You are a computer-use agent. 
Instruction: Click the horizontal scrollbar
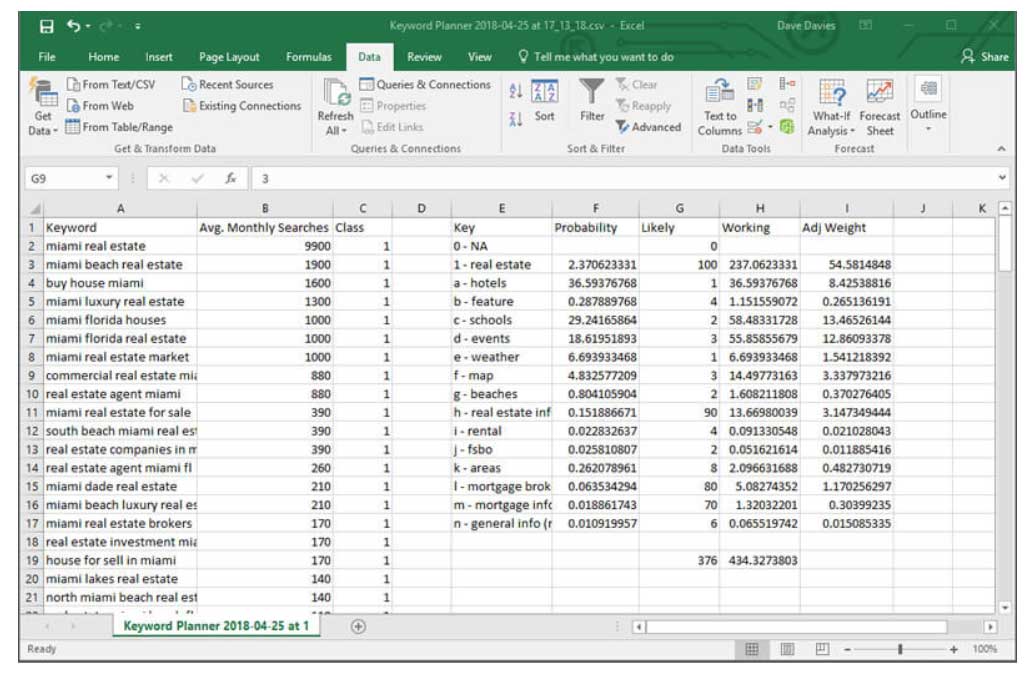coord(796,627)
